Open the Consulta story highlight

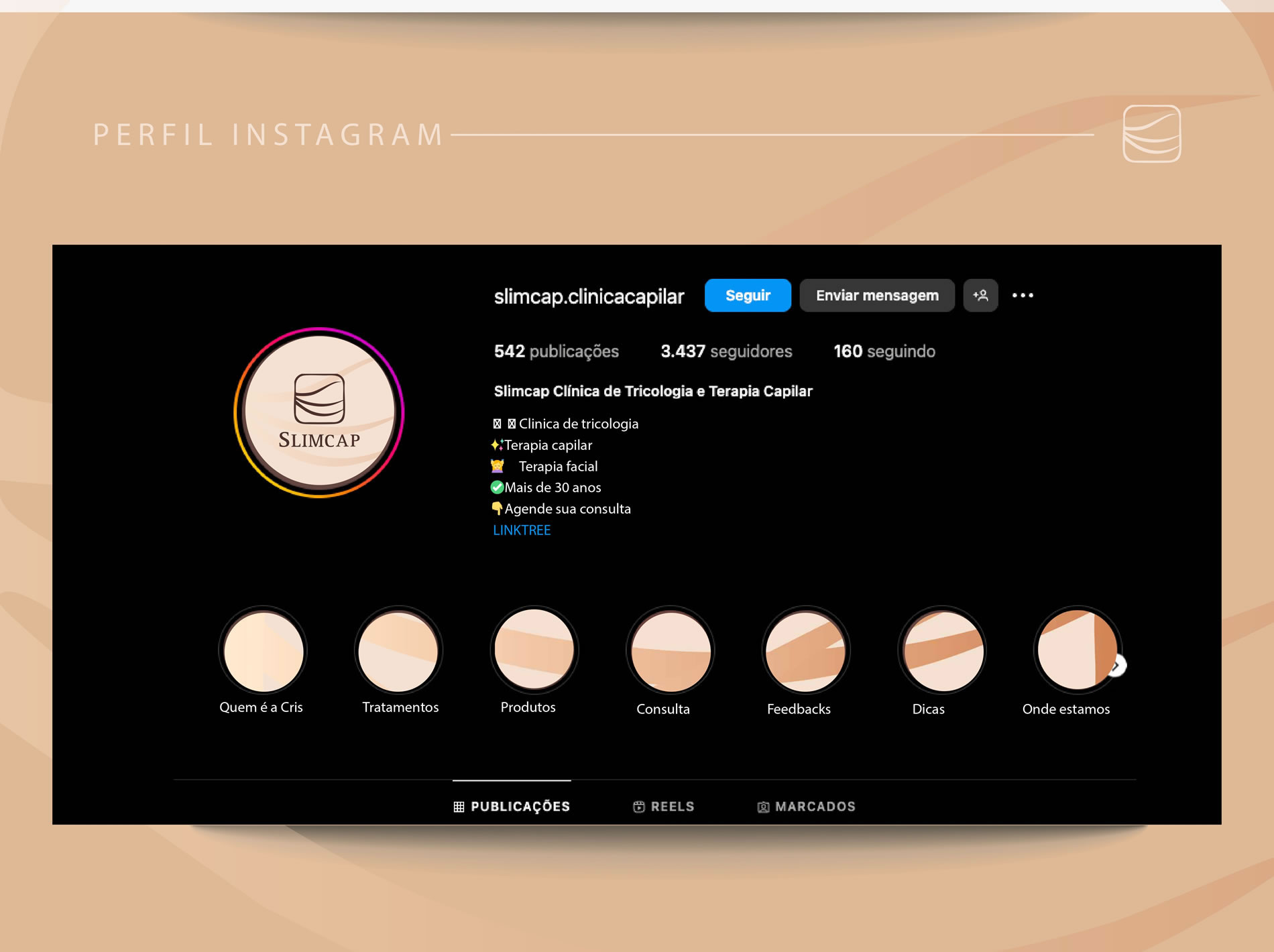671,651
